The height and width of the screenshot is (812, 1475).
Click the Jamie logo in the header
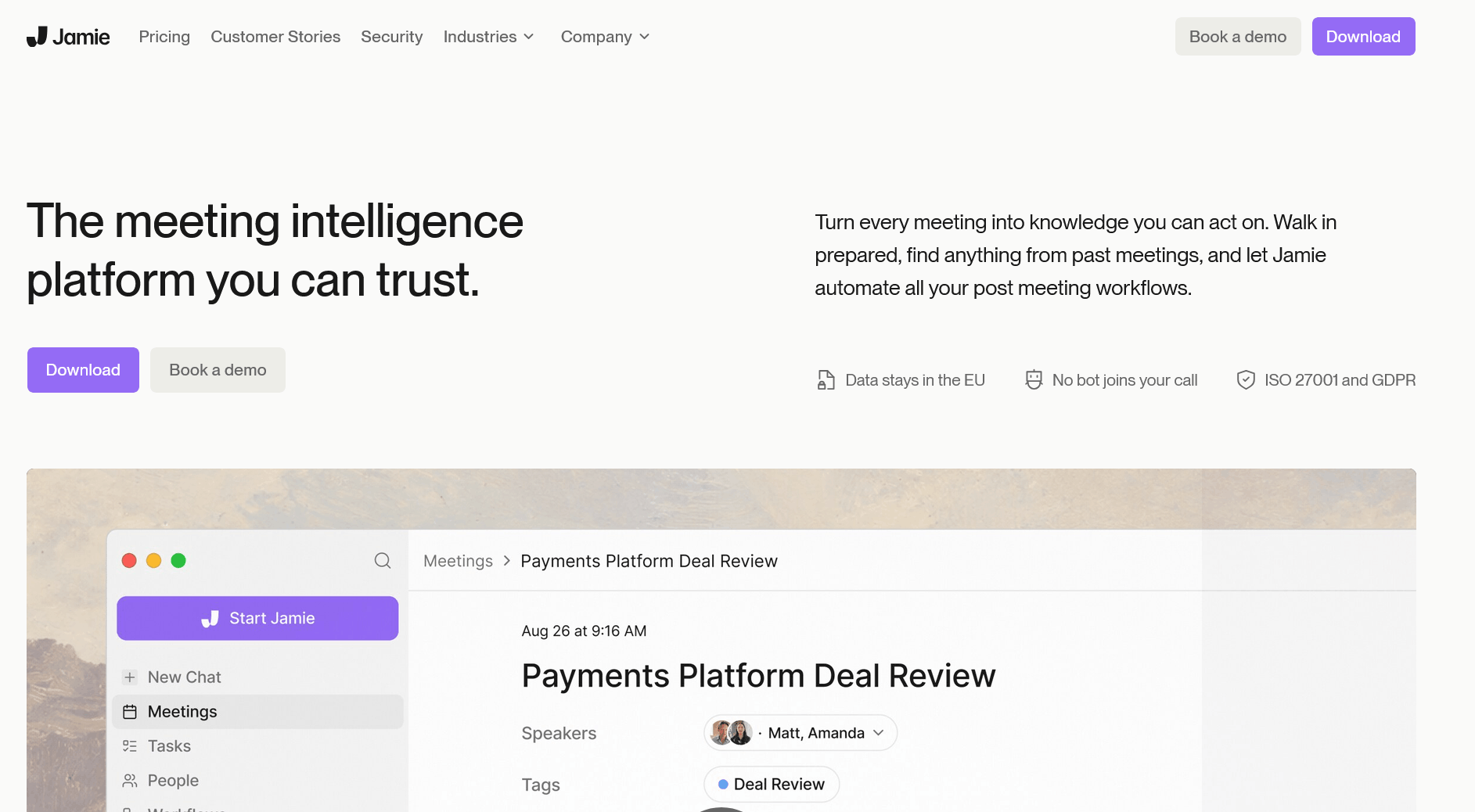[68, 37]
